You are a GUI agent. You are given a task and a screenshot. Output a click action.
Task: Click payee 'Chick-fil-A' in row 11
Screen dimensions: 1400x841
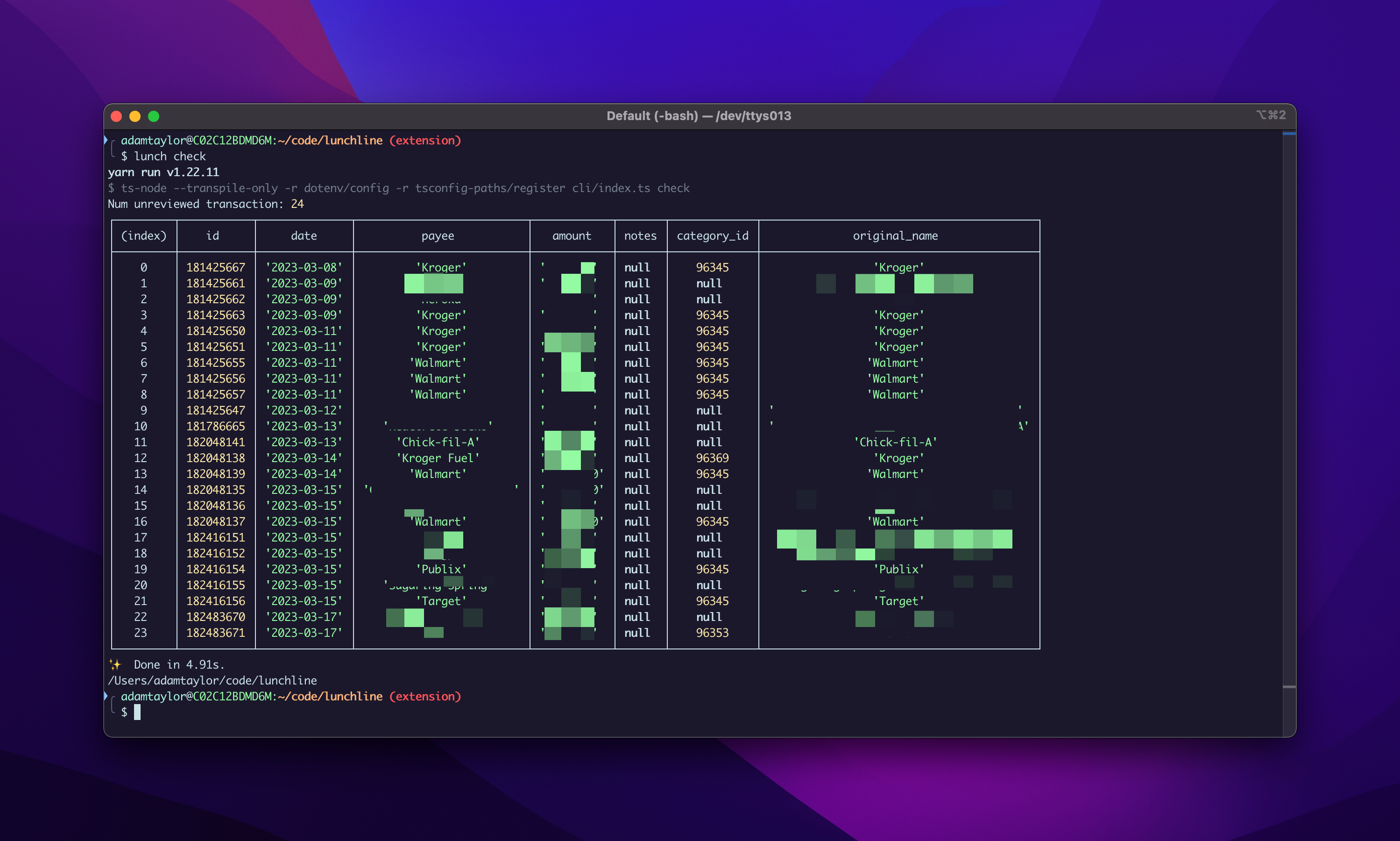[438, 442]
